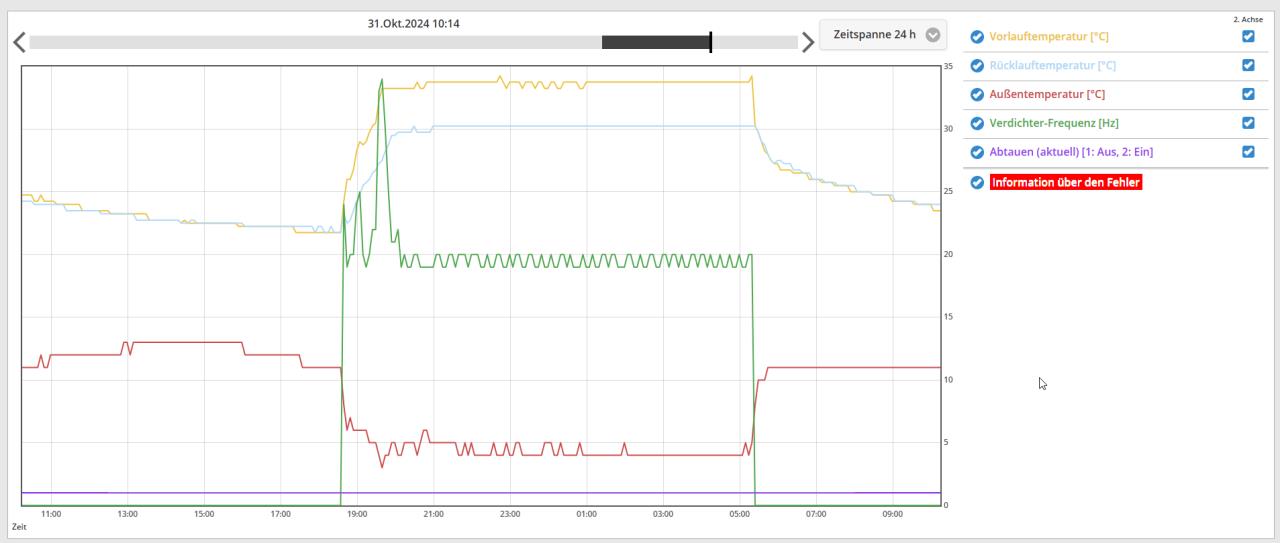Click the 09:00 time axis label
The width and height of the screenshot is (1280, 543).
click(893, 514)
